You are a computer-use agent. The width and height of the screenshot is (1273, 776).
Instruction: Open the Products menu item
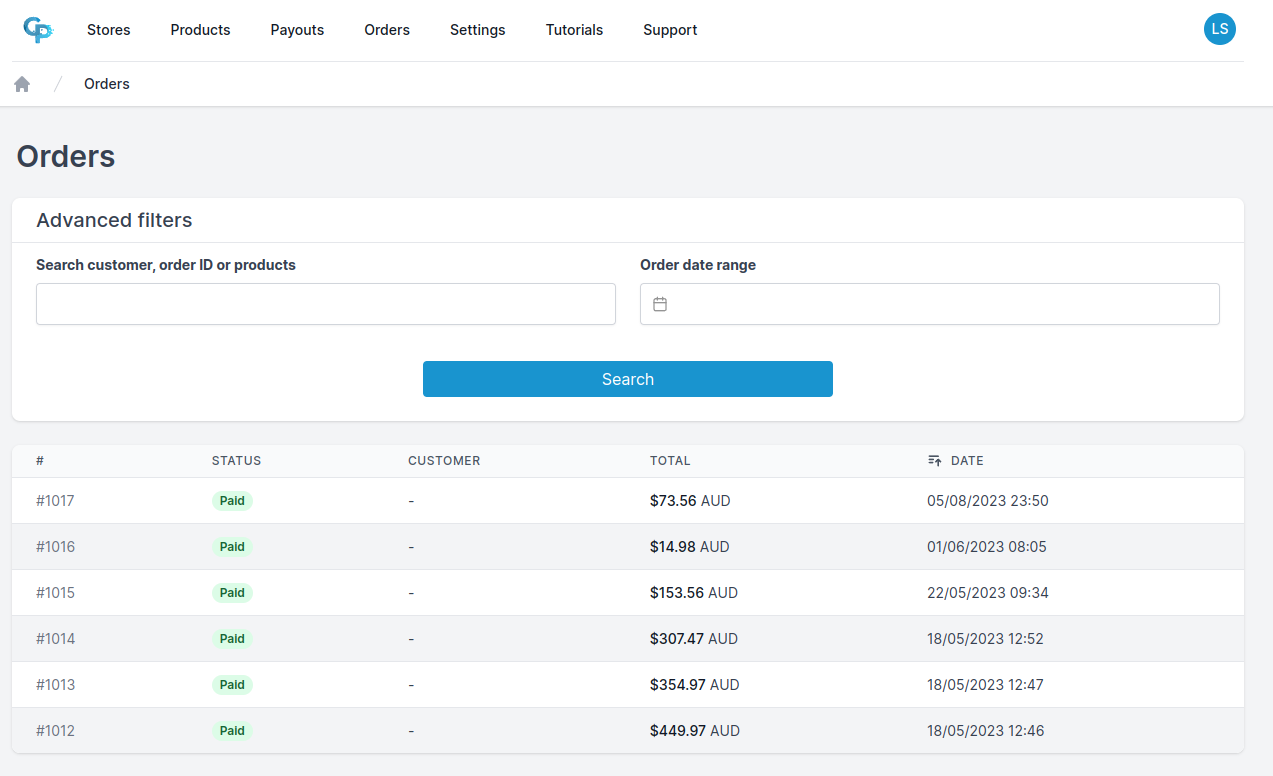tap(200, 30)
